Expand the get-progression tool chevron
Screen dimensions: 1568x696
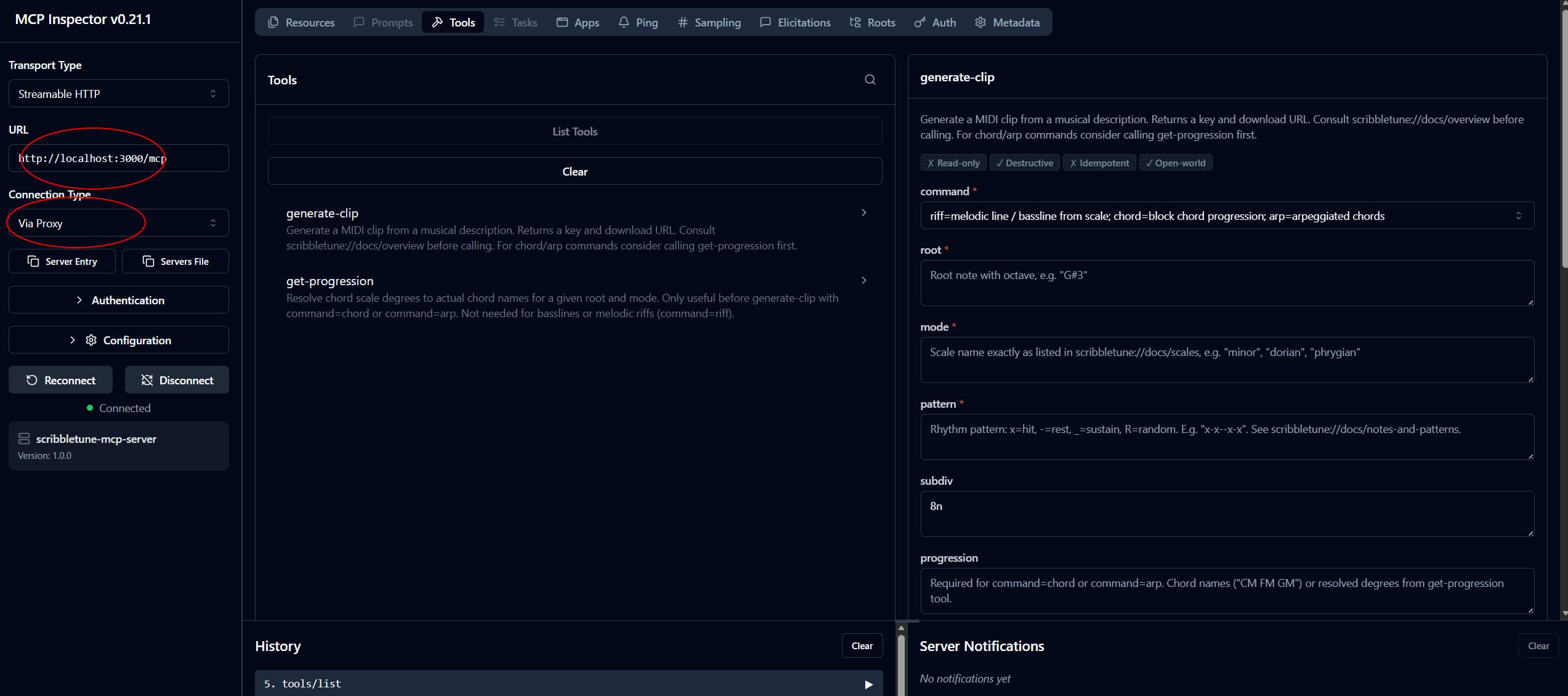[863, 280]
